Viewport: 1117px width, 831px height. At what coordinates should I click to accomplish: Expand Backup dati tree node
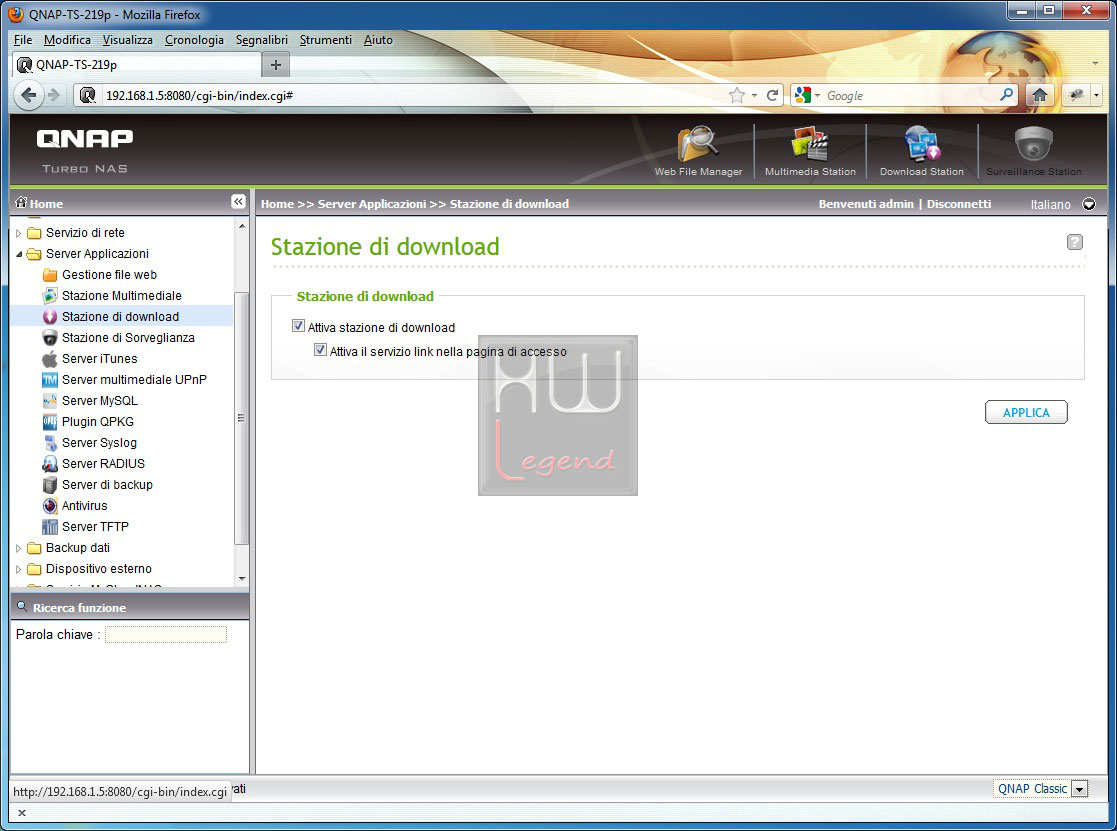[19, 548]
